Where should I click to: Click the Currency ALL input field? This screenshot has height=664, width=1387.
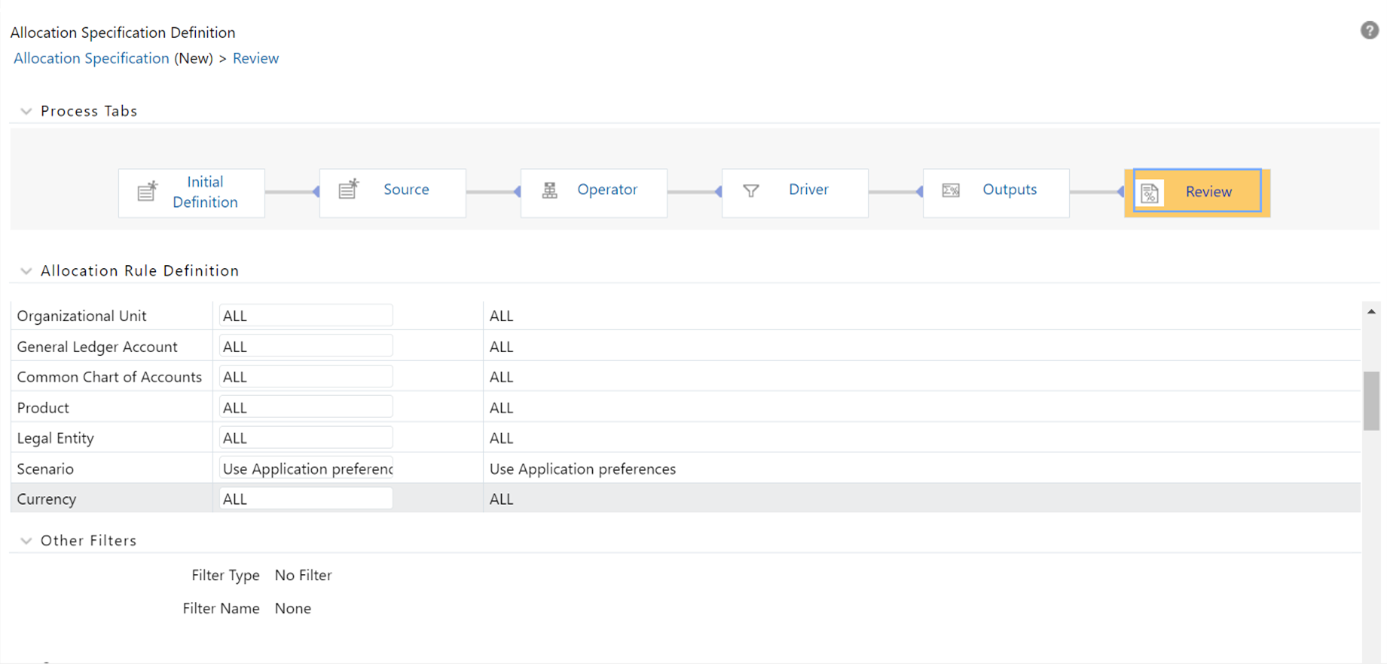click(x=305, y=497)
